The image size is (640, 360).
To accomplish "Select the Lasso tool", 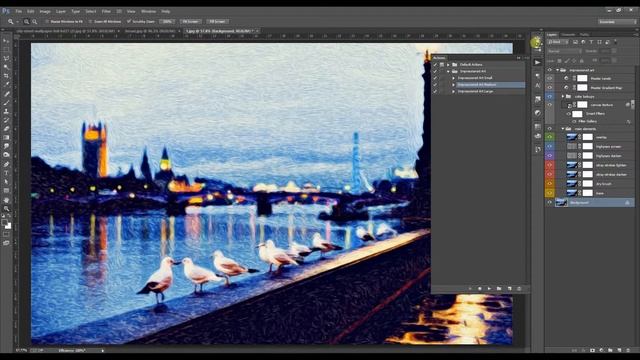I will click(x=6, y=58).
